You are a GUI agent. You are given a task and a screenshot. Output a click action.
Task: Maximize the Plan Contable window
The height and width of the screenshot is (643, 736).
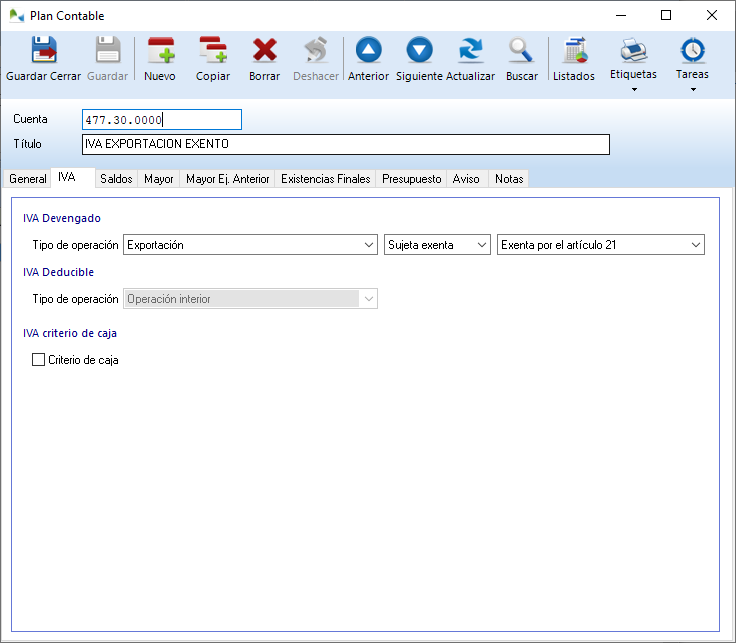[x=666, y=15]
